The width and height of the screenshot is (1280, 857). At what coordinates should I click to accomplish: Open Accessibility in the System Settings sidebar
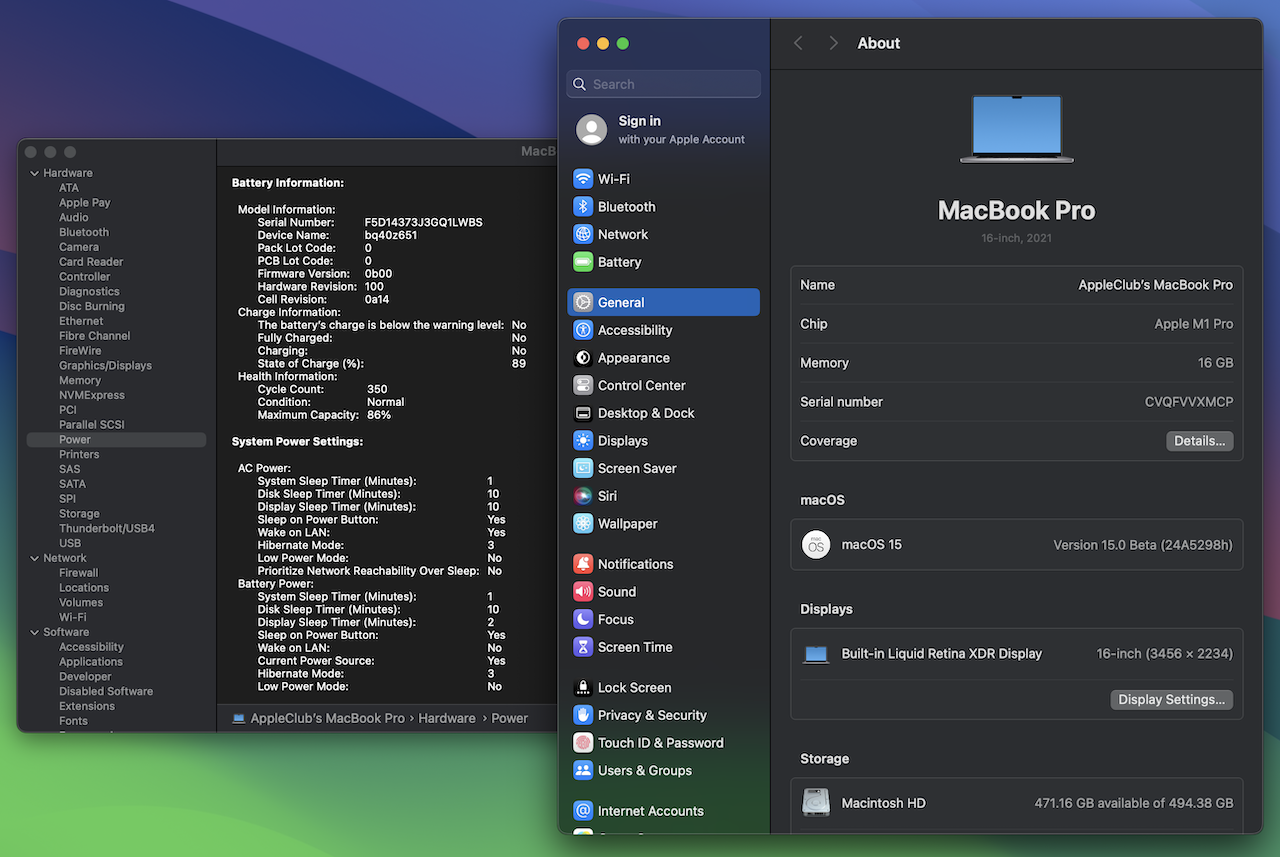pos(663,330)
